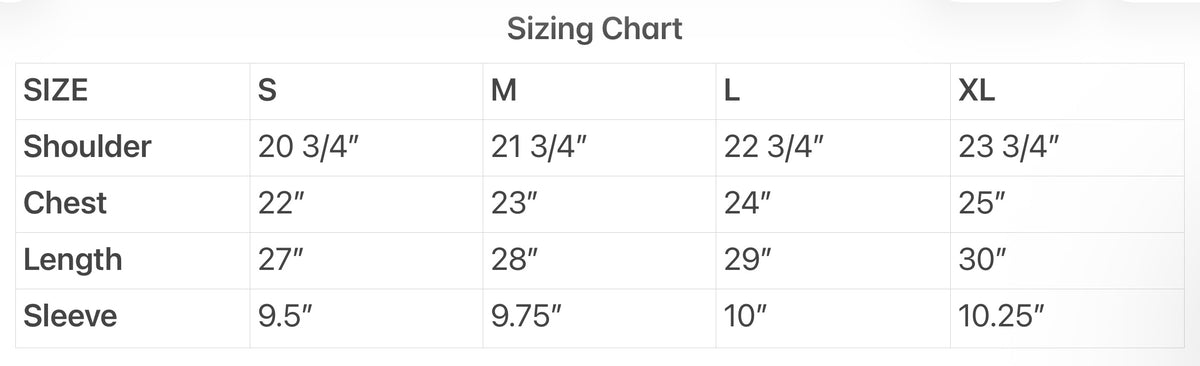Click the 24" chest measurement
This screenshot has width=1200, height=366.
pyautogui.click(x=750, y=204)
